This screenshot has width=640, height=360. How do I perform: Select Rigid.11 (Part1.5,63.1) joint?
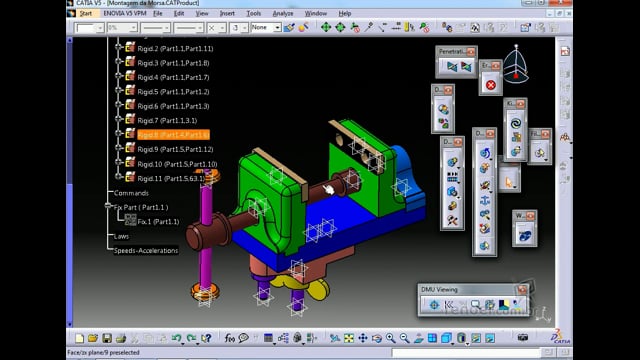(171, 178)
